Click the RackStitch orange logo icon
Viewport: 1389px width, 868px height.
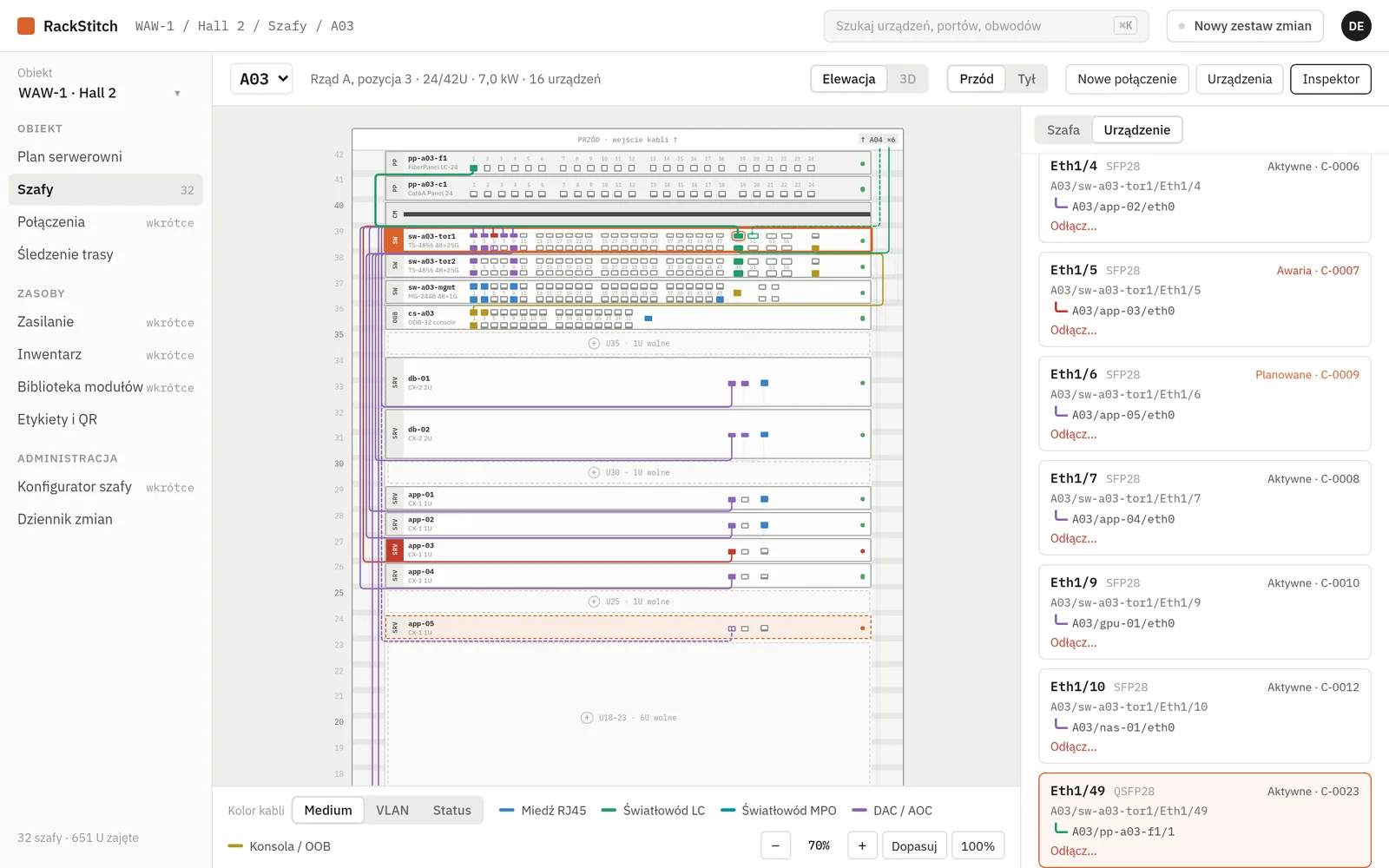pos(26,26)
